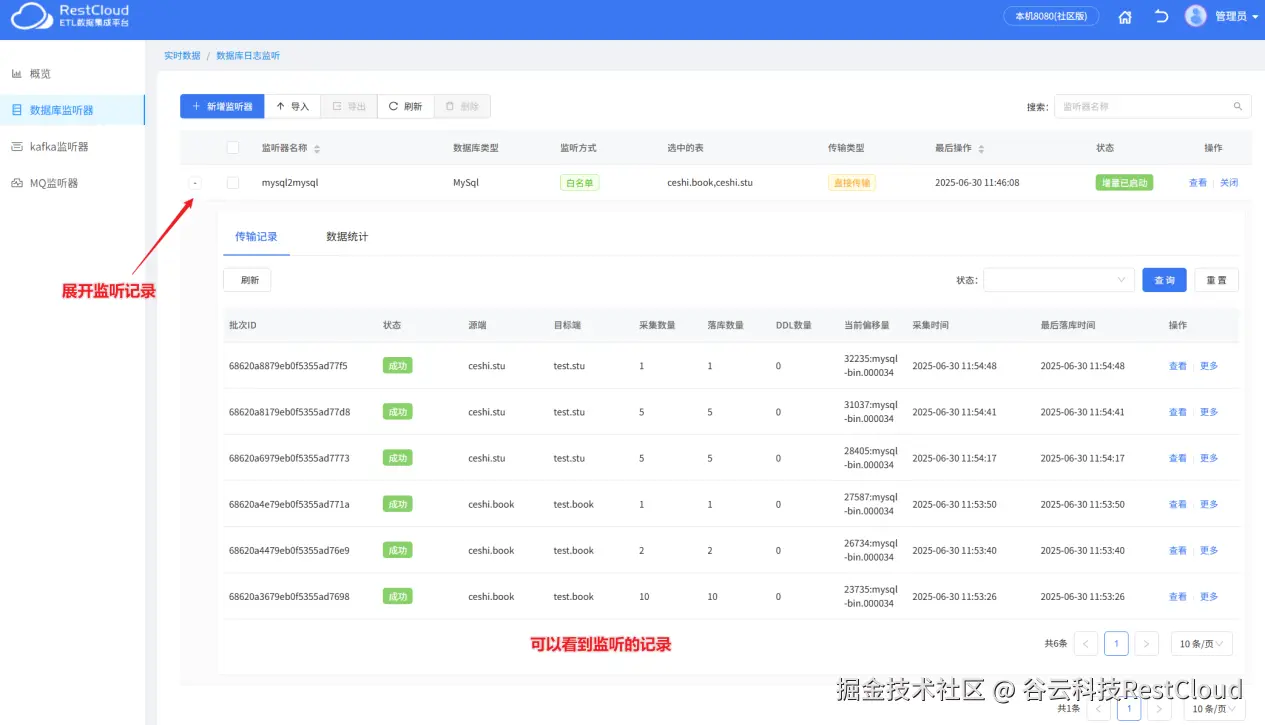
Task: Toggle the select-all header checkbox
Action: click(x=233, y=148)
